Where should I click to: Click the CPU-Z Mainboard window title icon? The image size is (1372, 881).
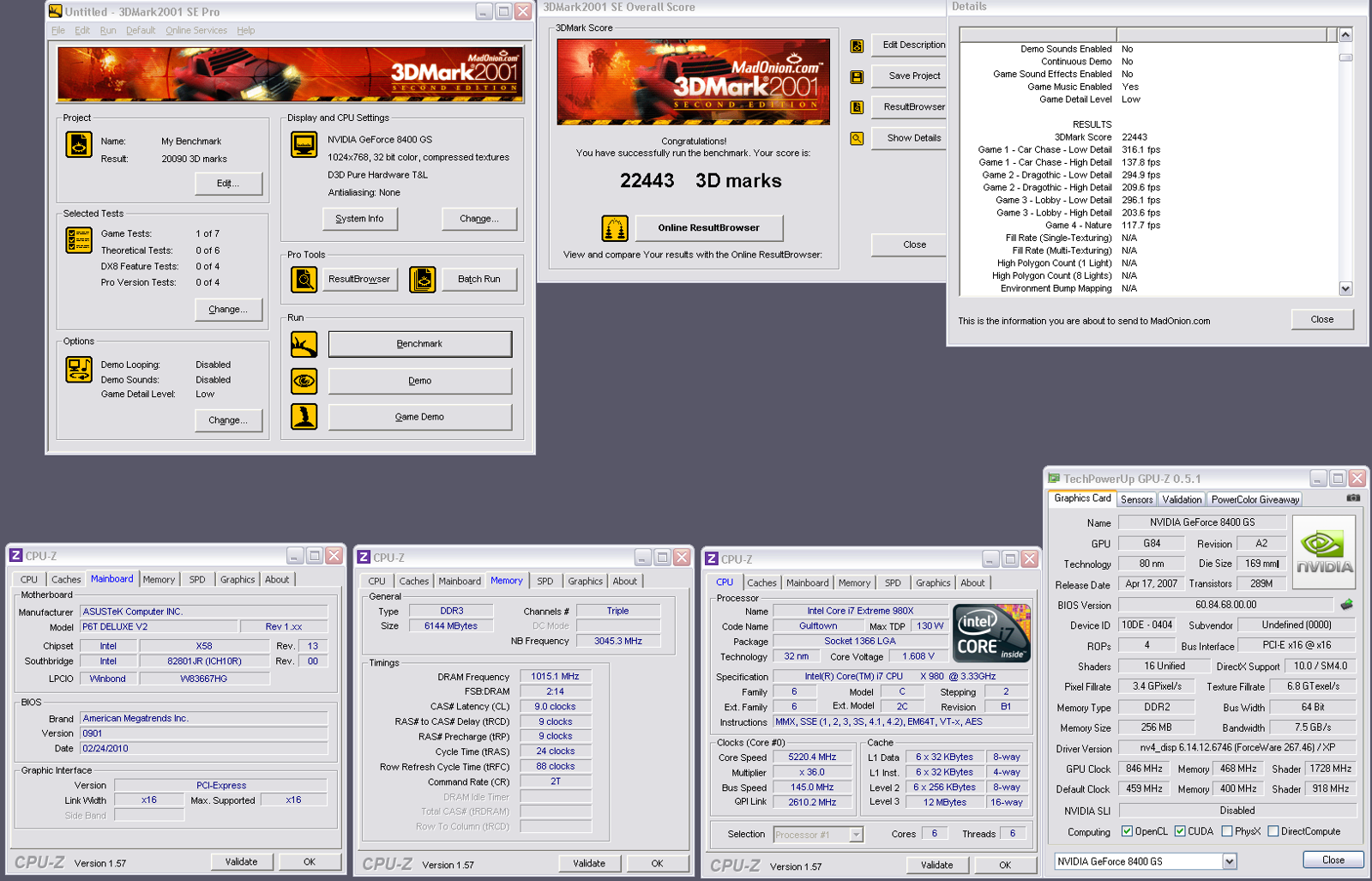pyautogui.click(x=16, y=556)
